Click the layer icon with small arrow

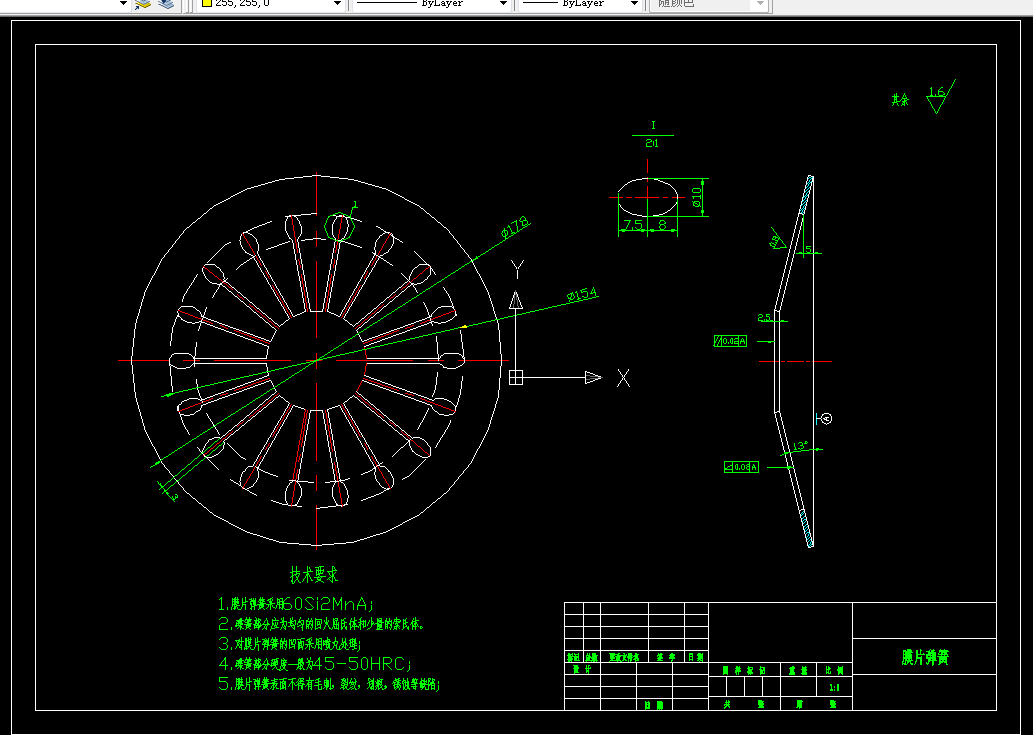tap(143, 4)
